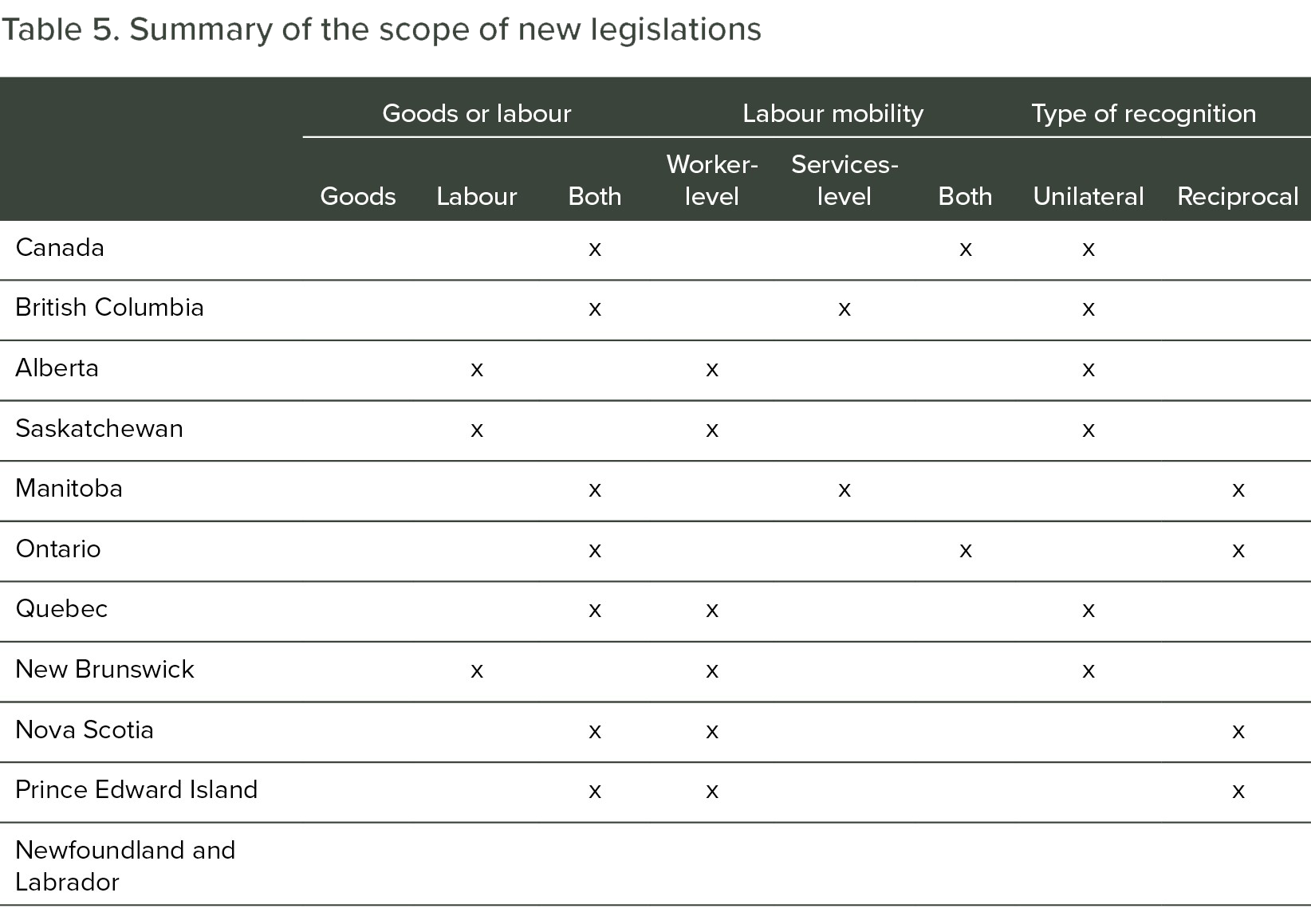Viewport: 1311px width, 924px height.
Task: Click Quebec's x mark under Worker-level
Action: pos(712,611)
